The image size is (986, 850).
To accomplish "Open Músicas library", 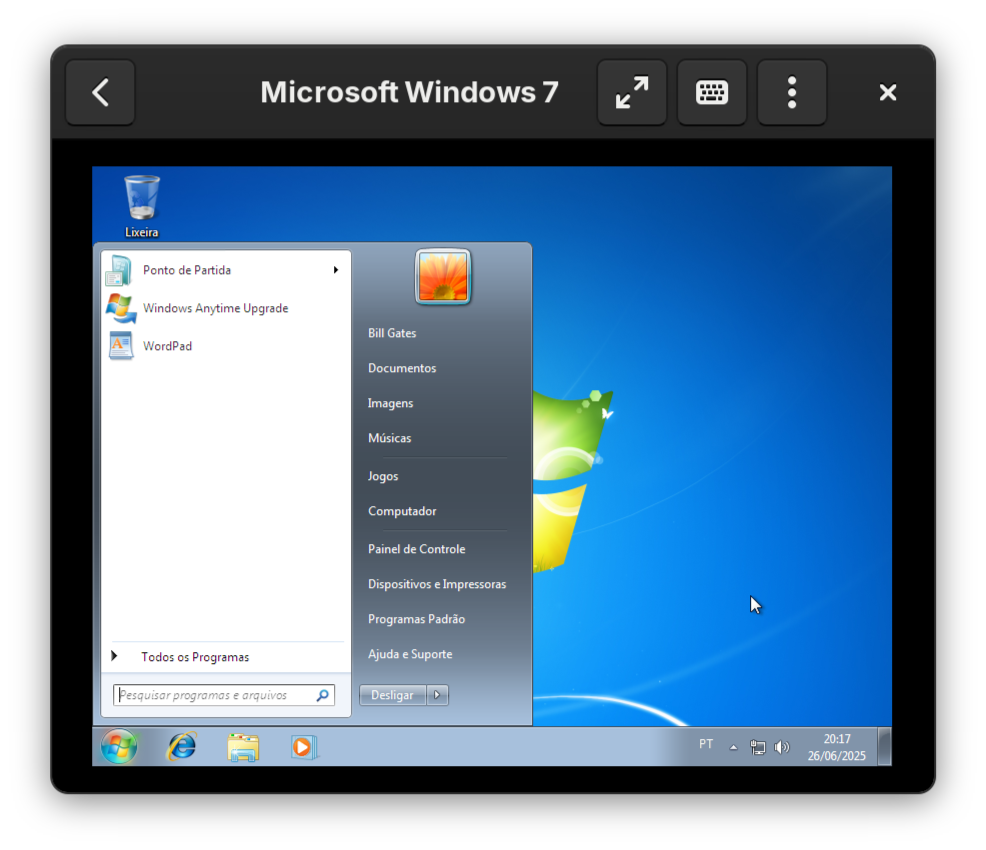I will [x=389, y=438].
